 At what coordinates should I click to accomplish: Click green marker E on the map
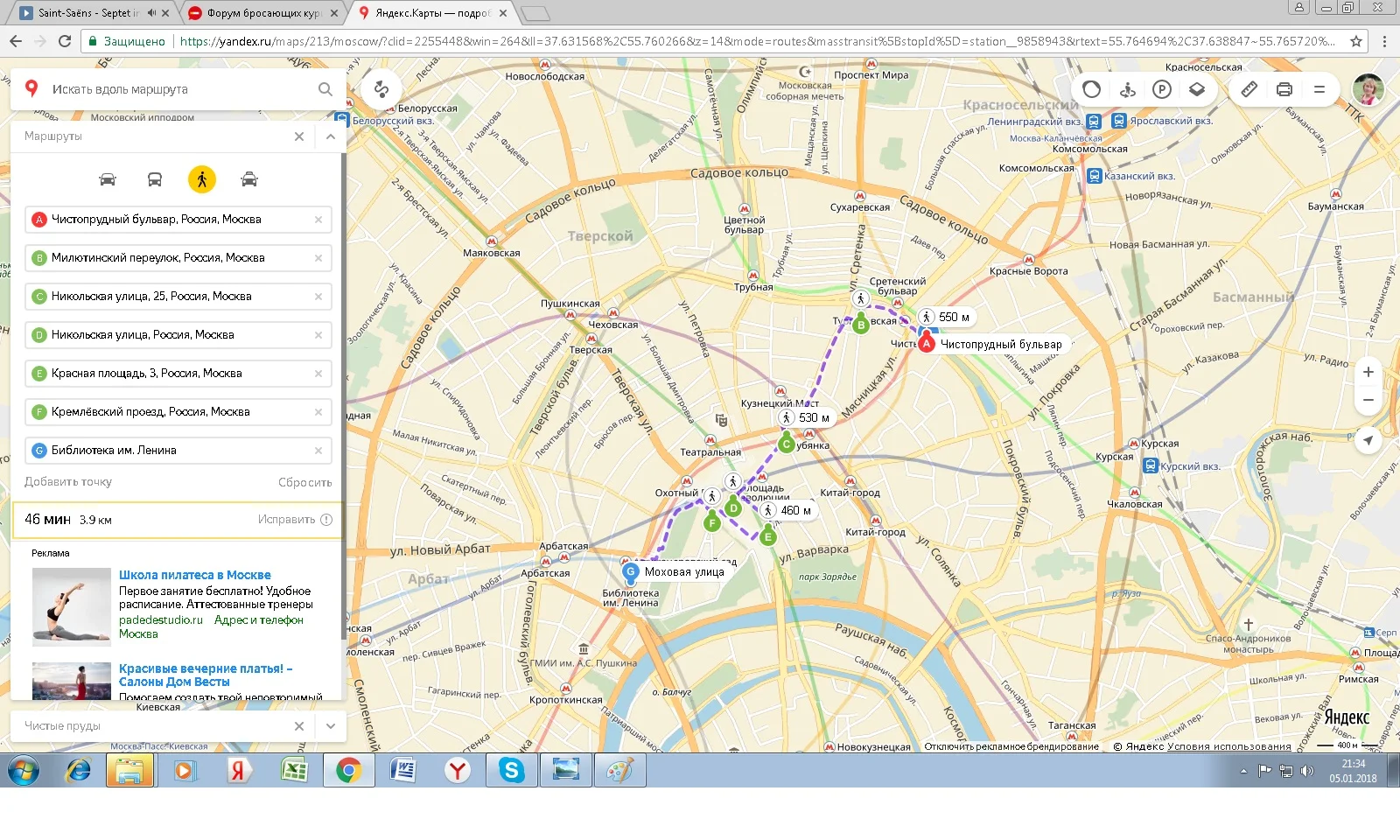tap(767, 536)
